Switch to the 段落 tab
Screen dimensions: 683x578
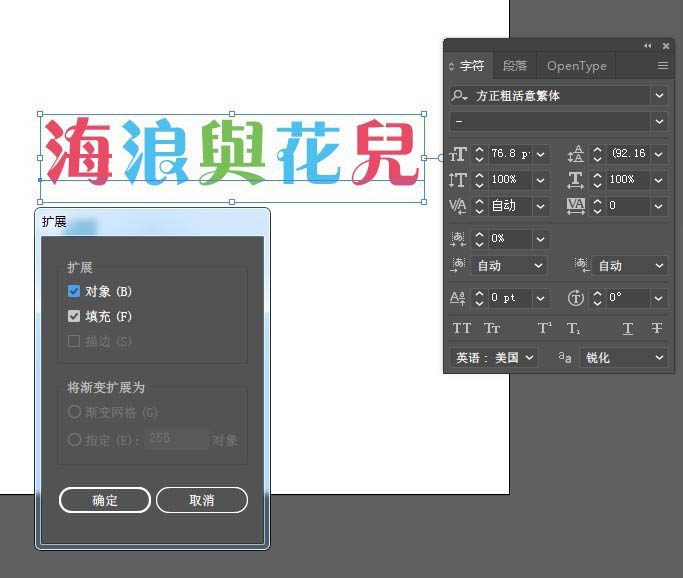tap(514, 66)
